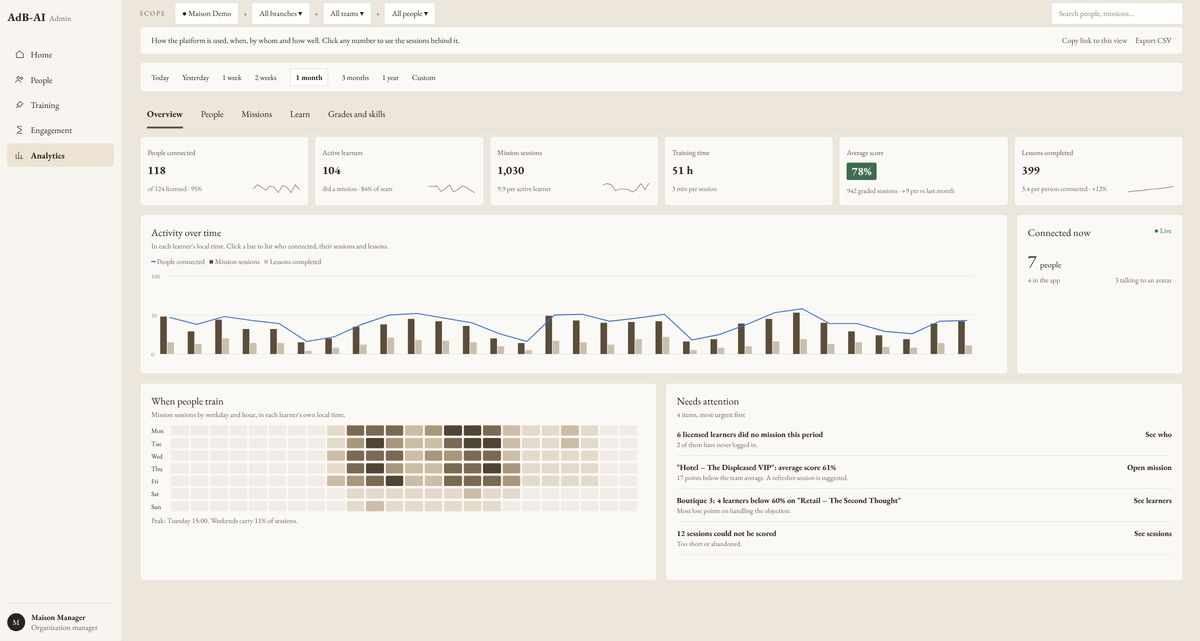
Task: Click 12 sessions could not be scored
Action: click(726, 534)
